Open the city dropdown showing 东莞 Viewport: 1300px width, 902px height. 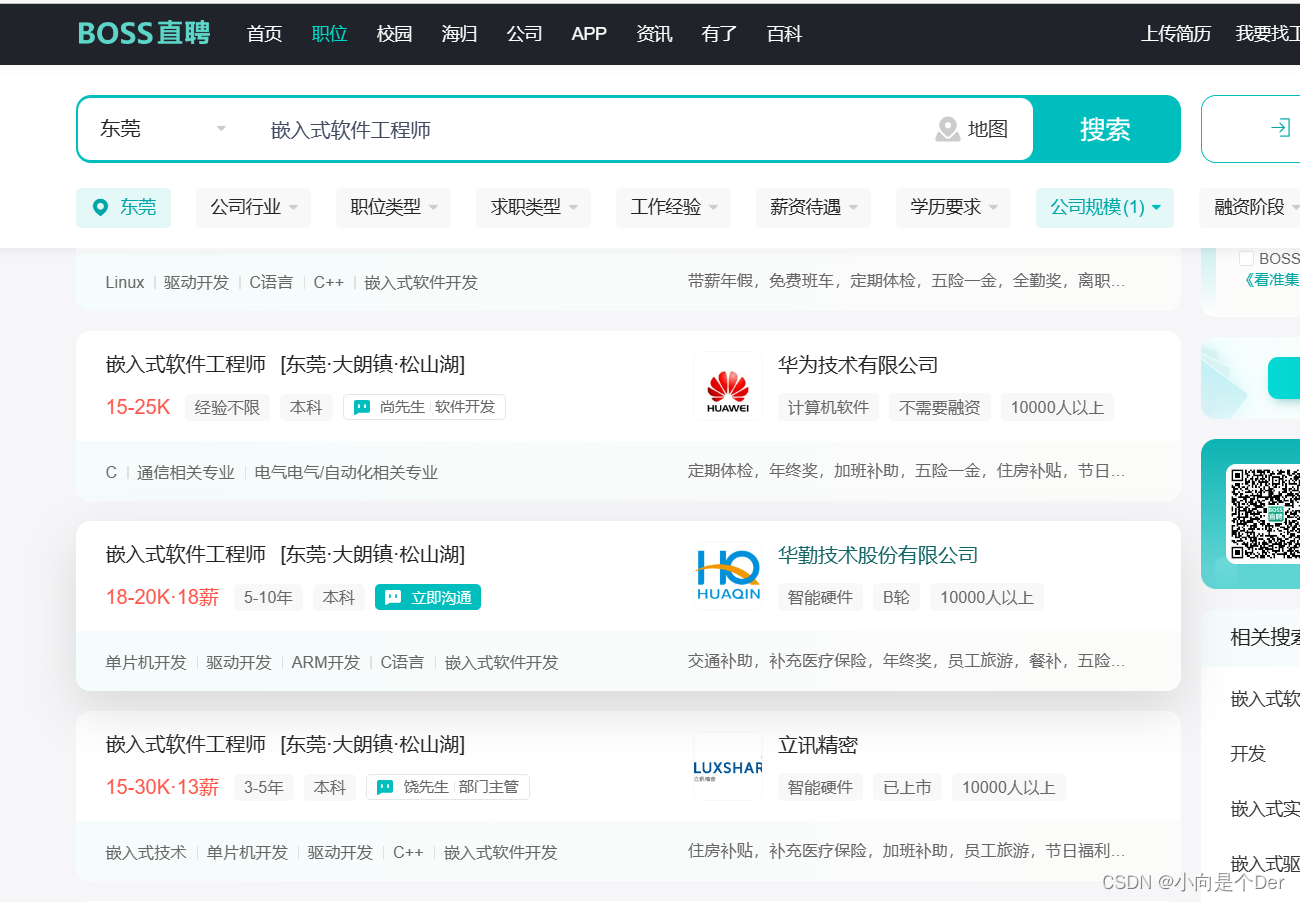click(x=164, y=129)
